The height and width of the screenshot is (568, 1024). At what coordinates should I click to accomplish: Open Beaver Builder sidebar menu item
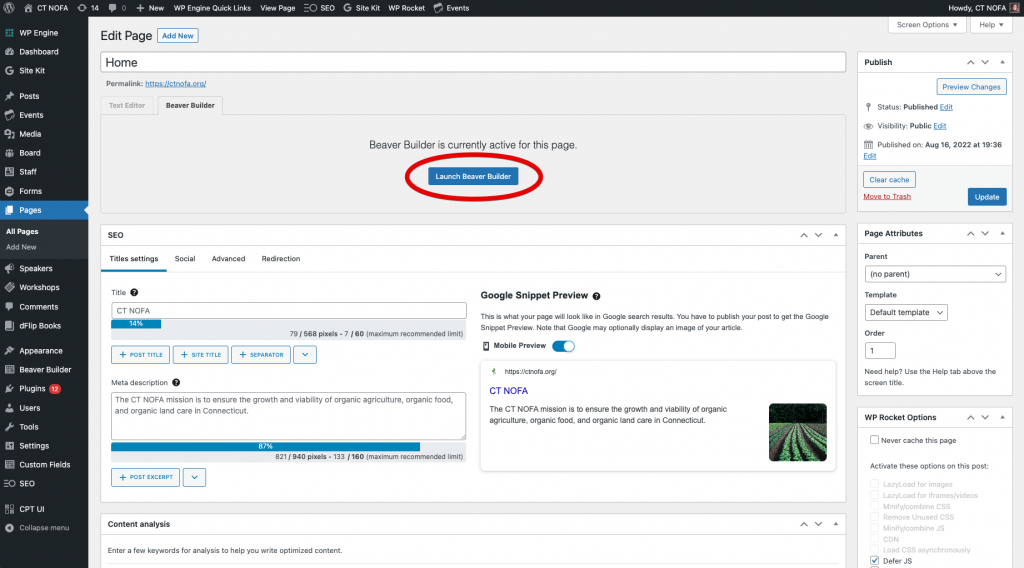coord(44,370)
